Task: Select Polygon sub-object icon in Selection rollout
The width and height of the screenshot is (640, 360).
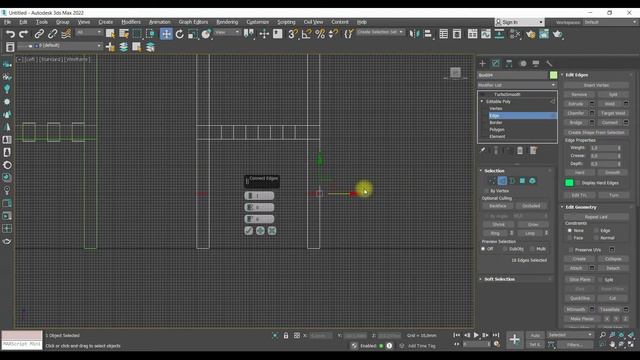Action: coord(522,181)
